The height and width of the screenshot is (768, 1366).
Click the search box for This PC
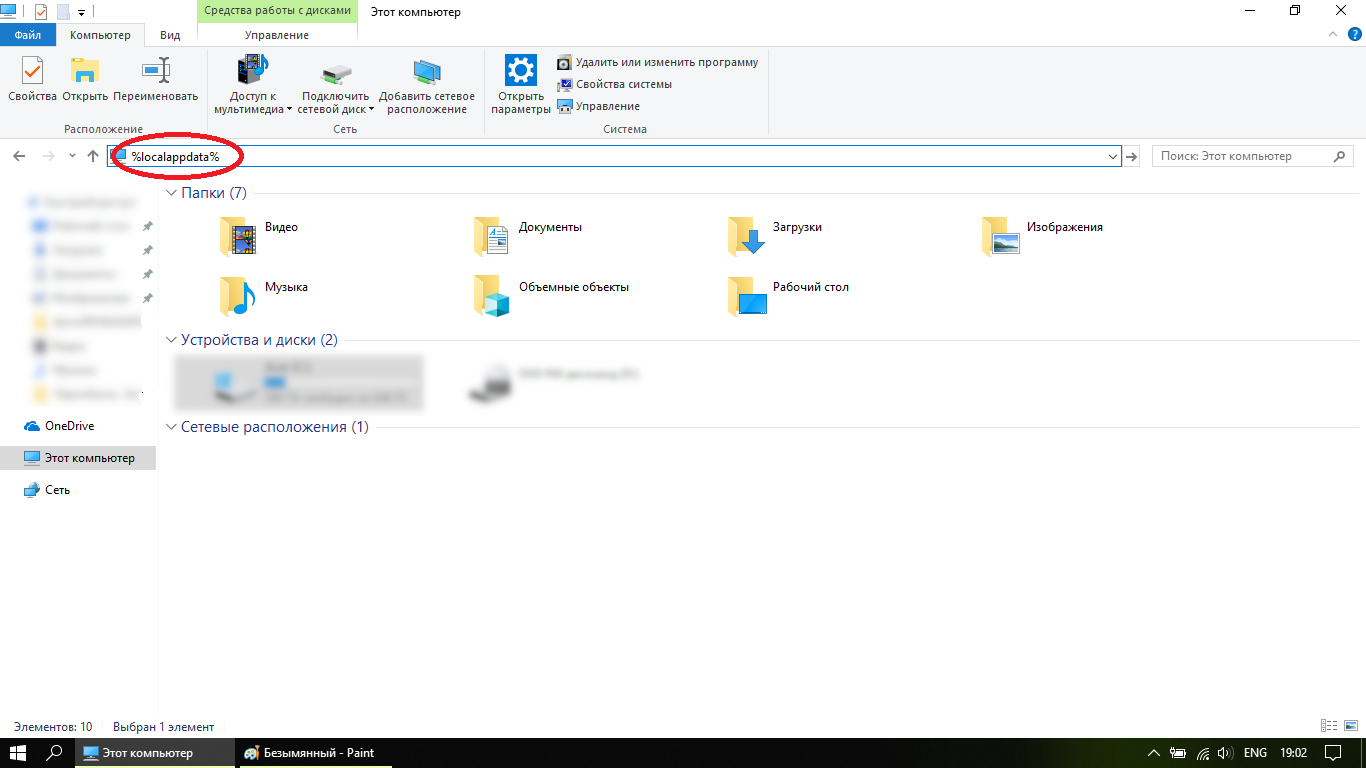click(1243, 156)
